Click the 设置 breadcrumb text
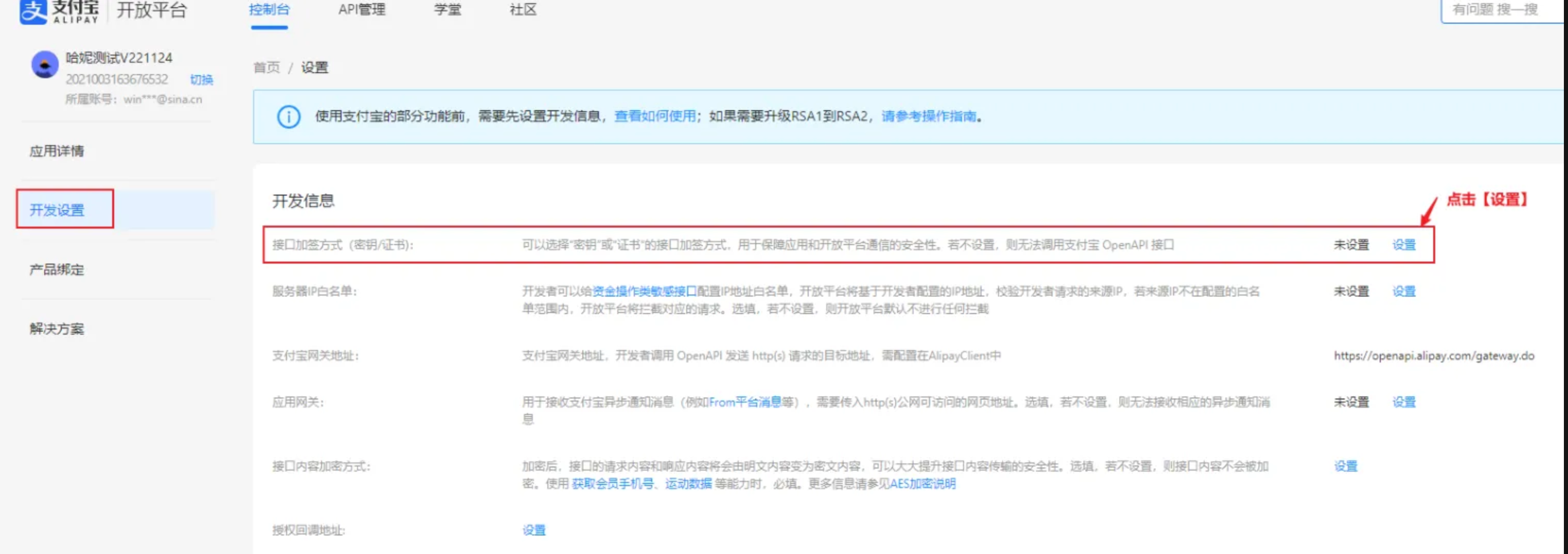Image resolution: width=1568 pixels, height=554 pixels. coord(315,67)
